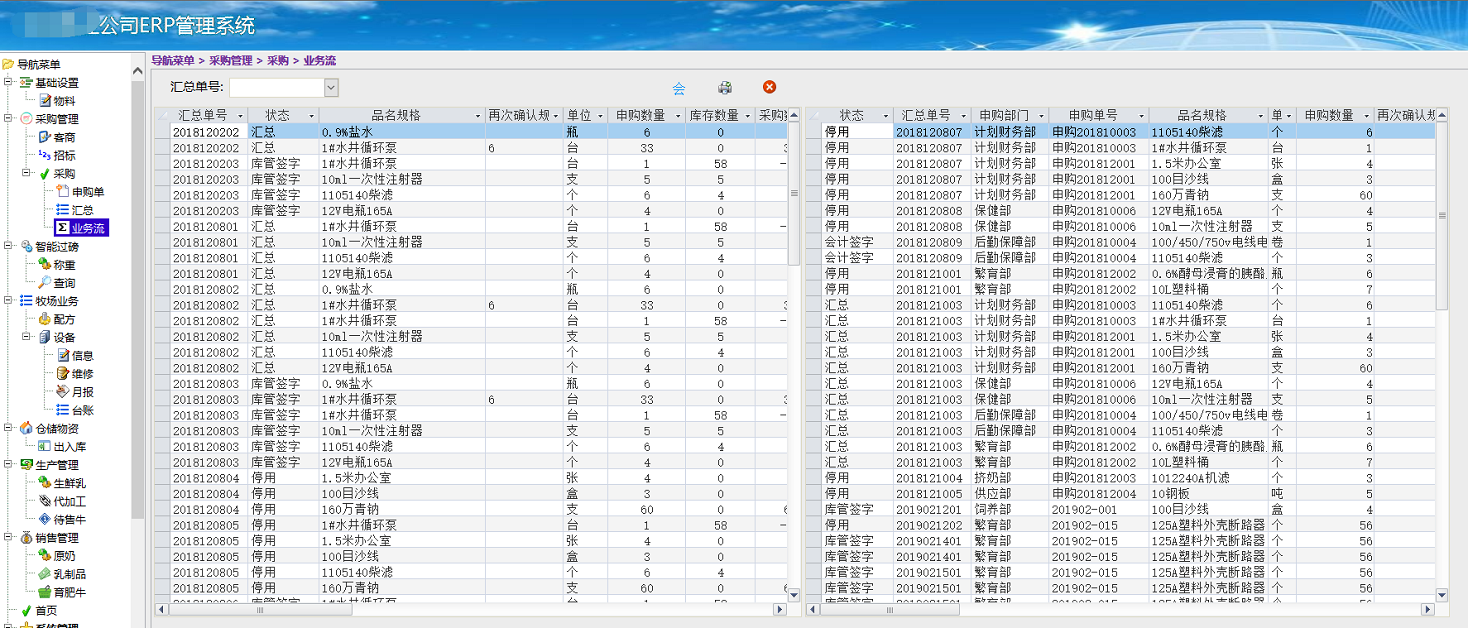Select the 供应部 department cell
Image resolution: width=1468 pixels, height=628 pixels.
point(1009,494)
